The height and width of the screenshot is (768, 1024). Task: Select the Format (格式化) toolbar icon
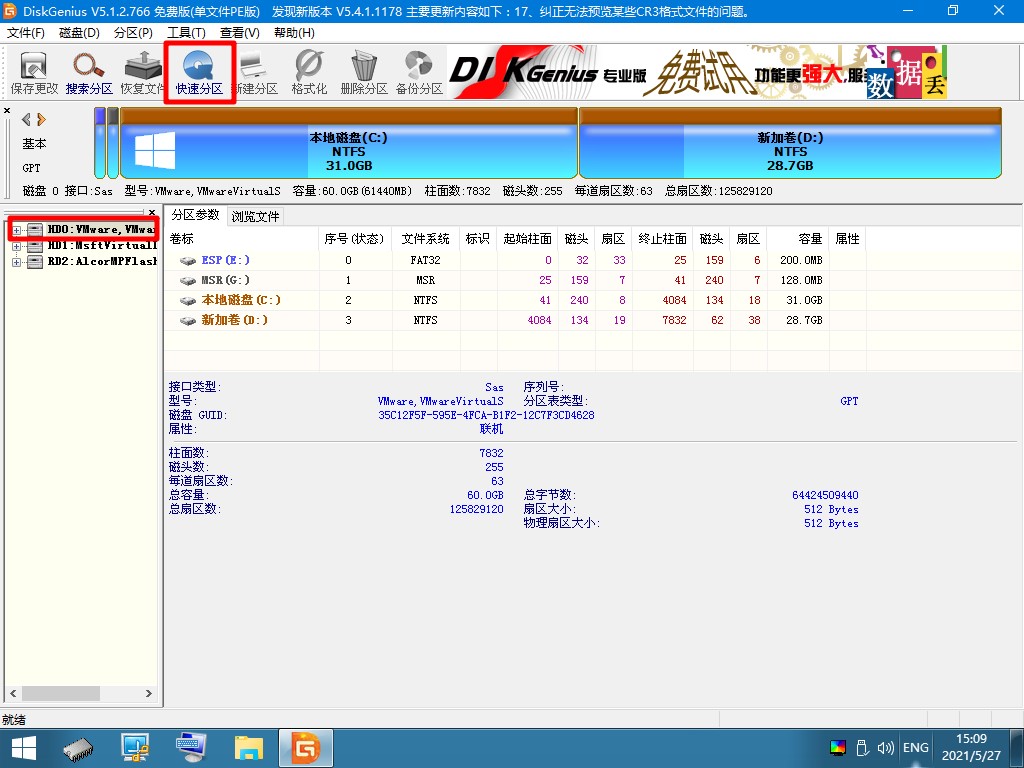(x=309, y=72)
